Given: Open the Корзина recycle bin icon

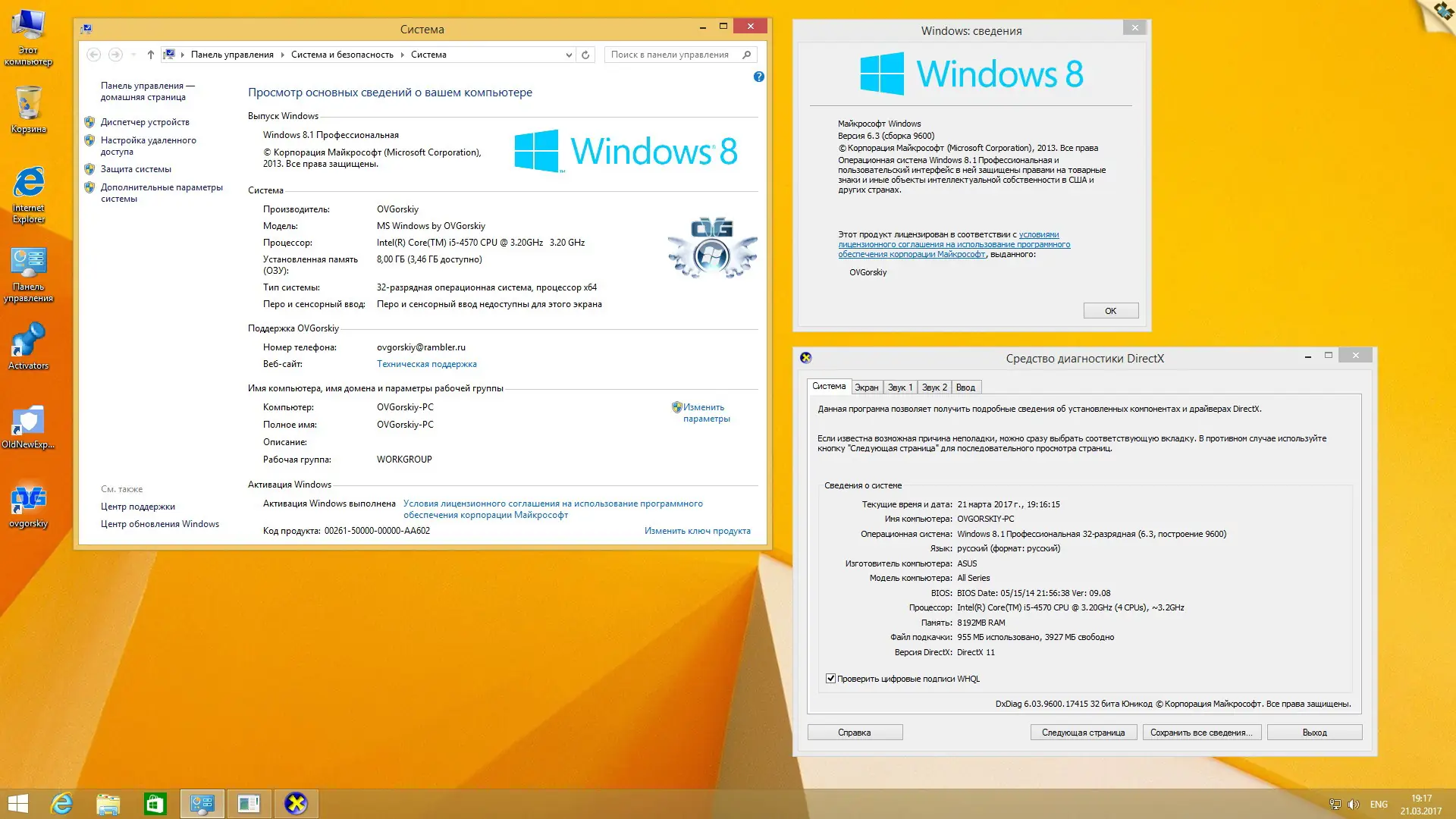Looking at the screenshot, I should pyautogui.click(x=28, y=110).
